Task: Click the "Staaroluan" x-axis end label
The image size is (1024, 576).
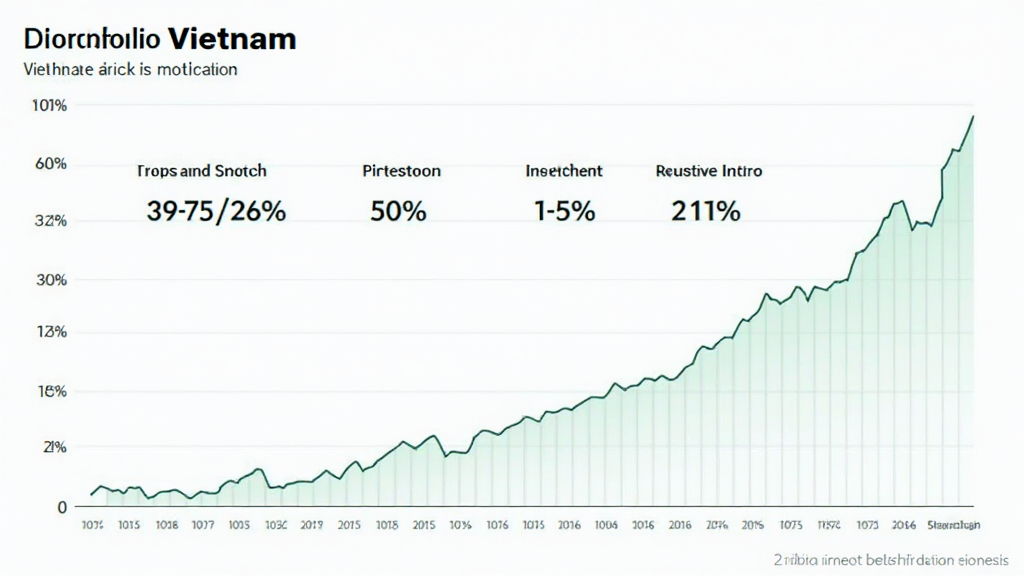Action: tap(954, 524)
